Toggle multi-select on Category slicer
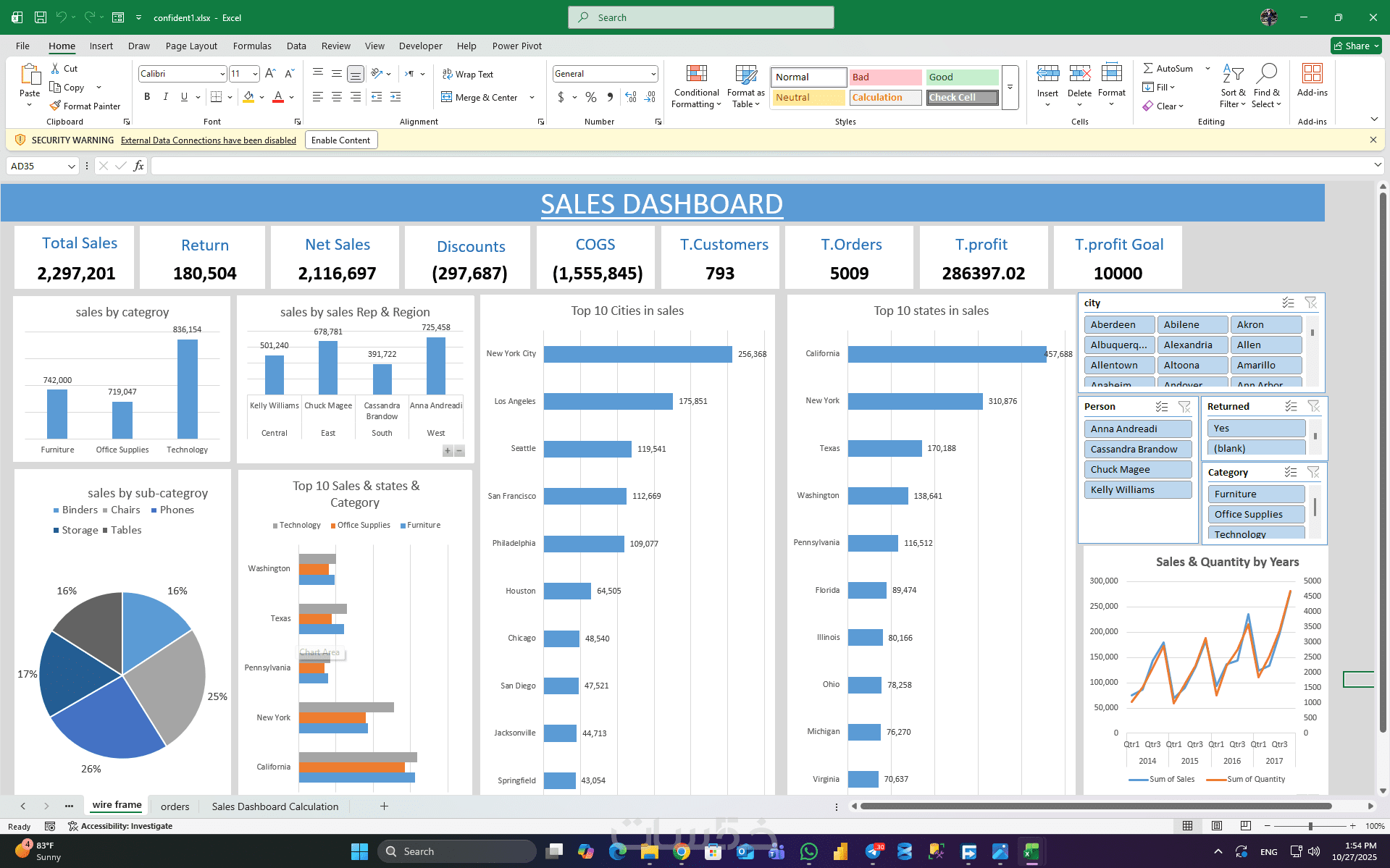Image resolution: width=1390 pixels, height=868 pixels. click(x=1291, y=473)
